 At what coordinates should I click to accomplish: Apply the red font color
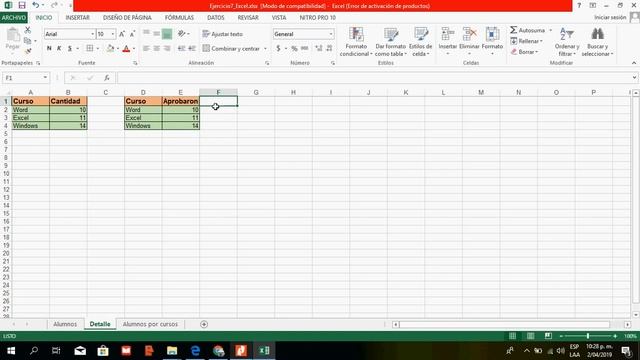pos(126,49)
